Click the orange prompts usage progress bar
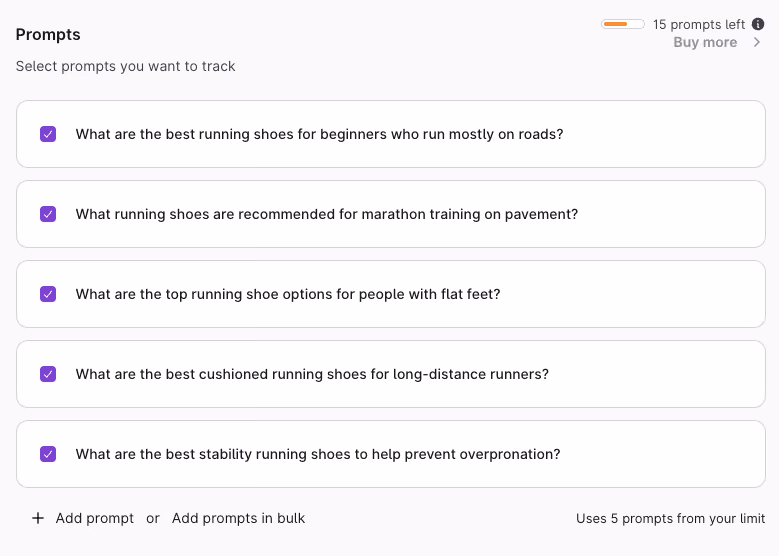 tap(623, 24)
